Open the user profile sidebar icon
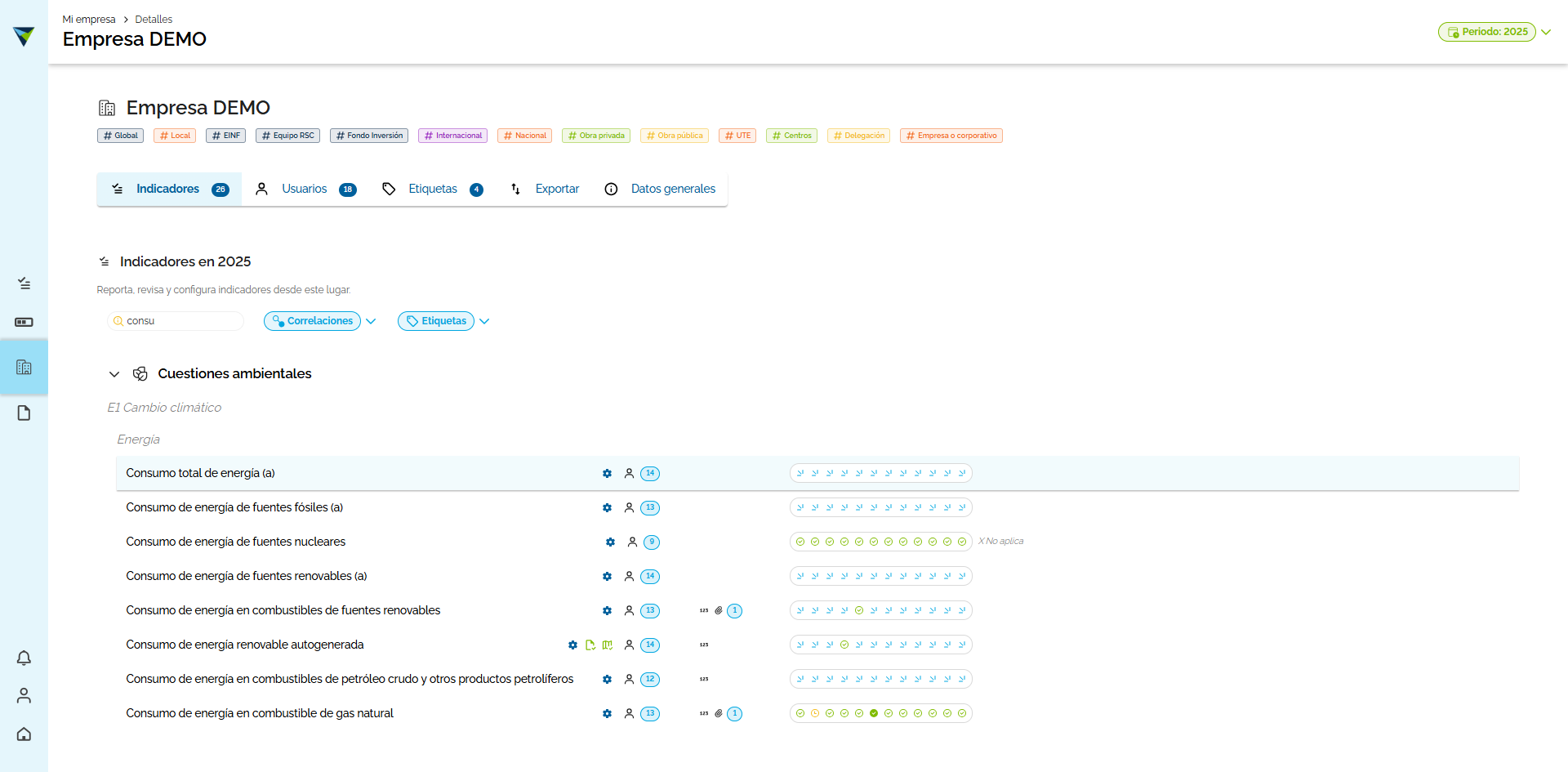The width and height of the screenshot is (1568, 772). point(24,695)
